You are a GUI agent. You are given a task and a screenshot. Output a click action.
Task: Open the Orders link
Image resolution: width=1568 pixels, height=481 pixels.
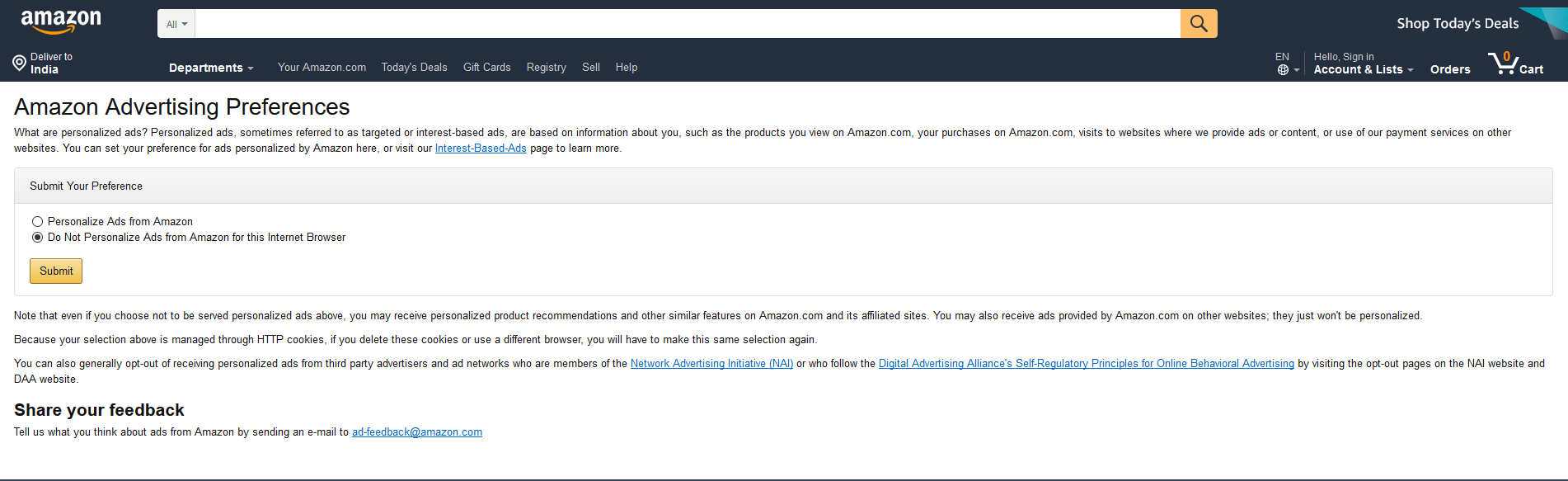(x=1450, y=69)
